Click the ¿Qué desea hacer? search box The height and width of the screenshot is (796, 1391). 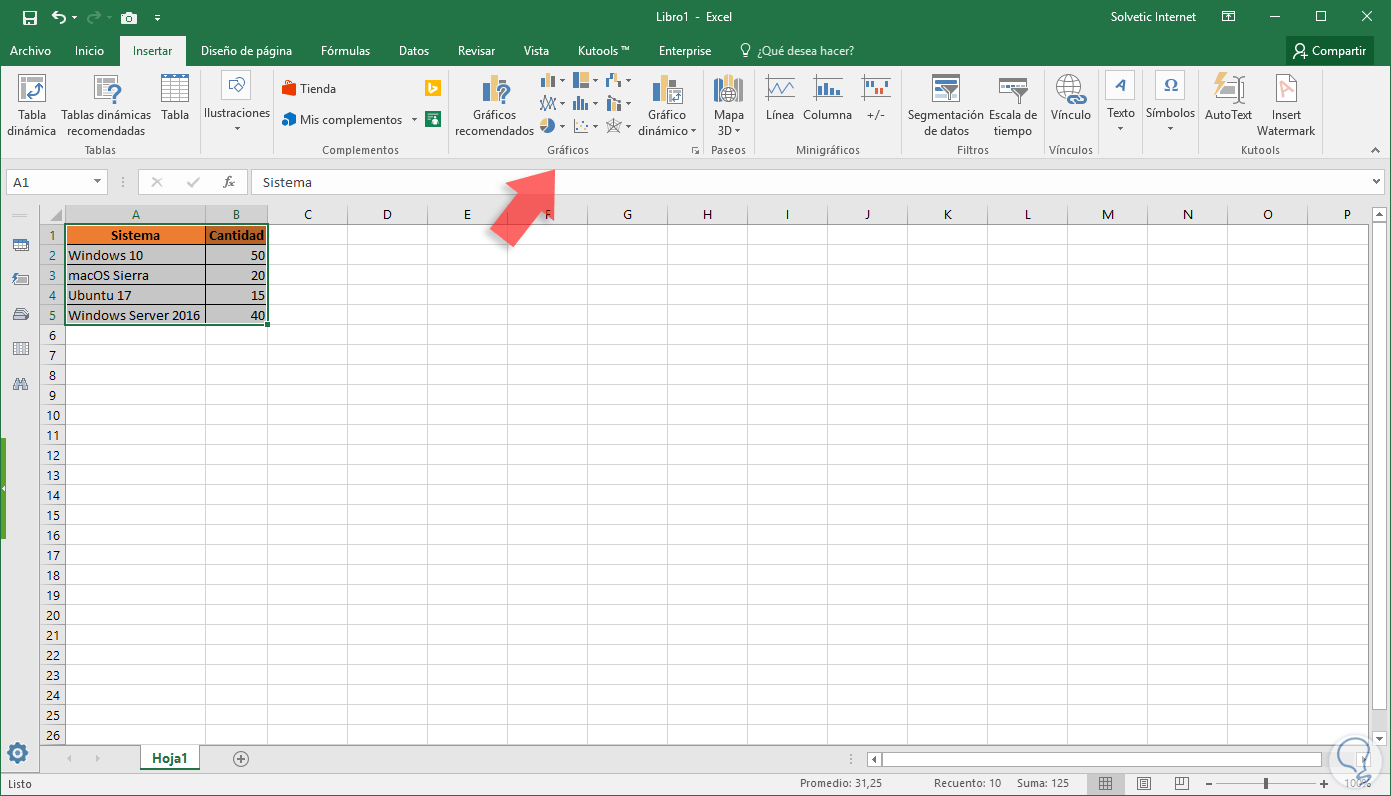(x=796, y=51)
